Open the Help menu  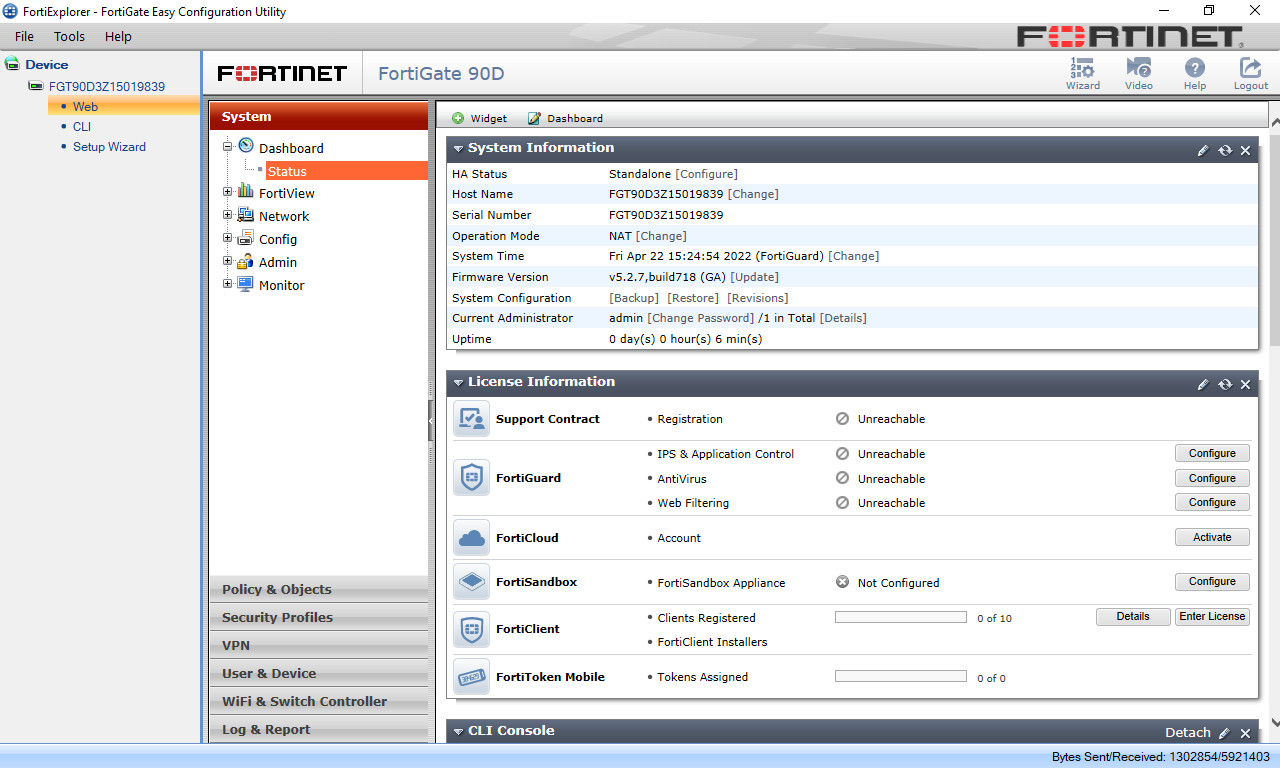pos(118,36)
